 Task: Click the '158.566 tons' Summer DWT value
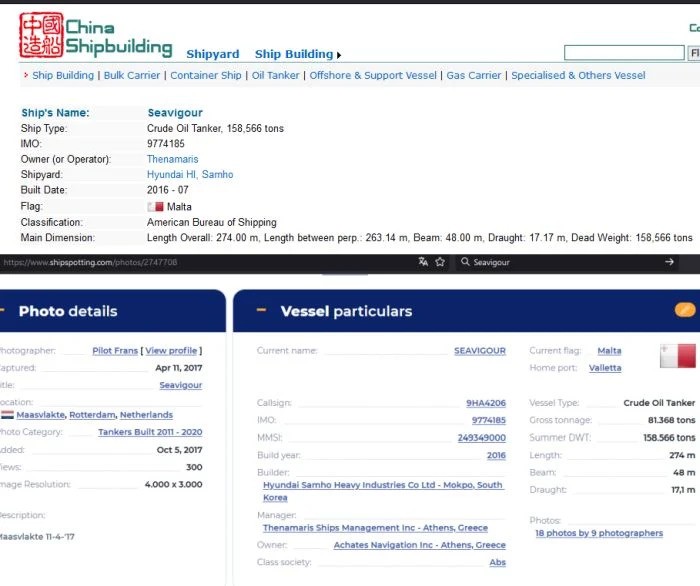pos(669,438)
